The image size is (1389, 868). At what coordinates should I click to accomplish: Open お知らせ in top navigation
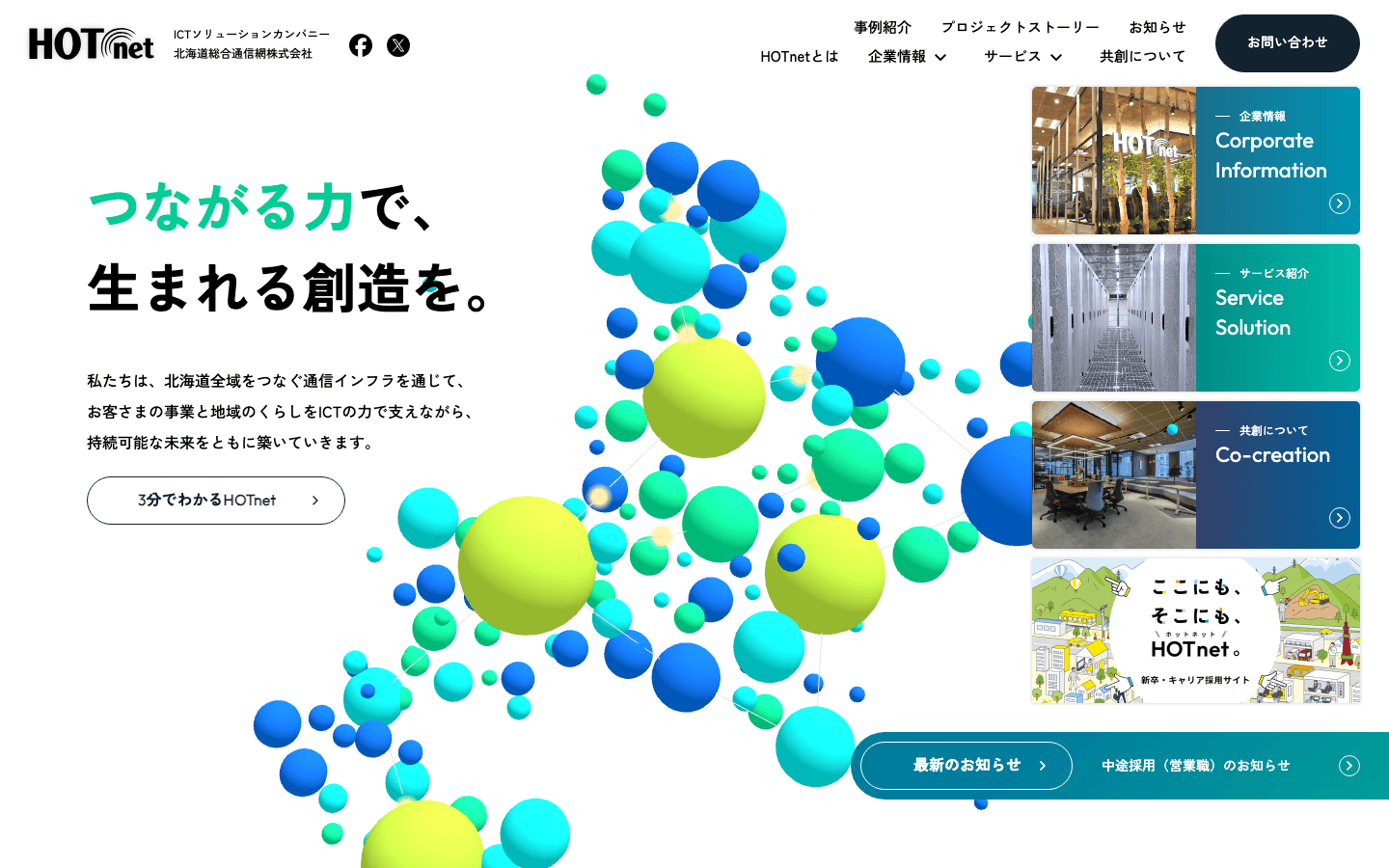click(1157, 27)
